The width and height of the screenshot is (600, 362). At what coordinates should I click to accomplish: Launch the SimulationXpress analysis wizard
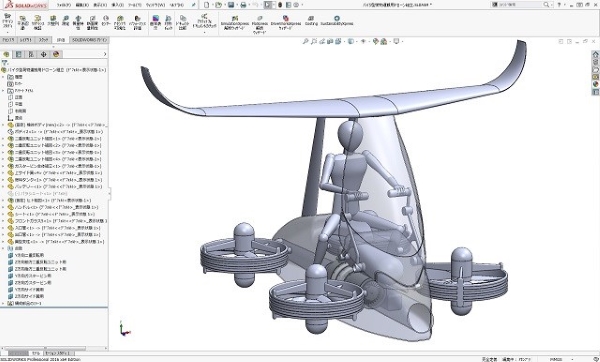(235, 23)
